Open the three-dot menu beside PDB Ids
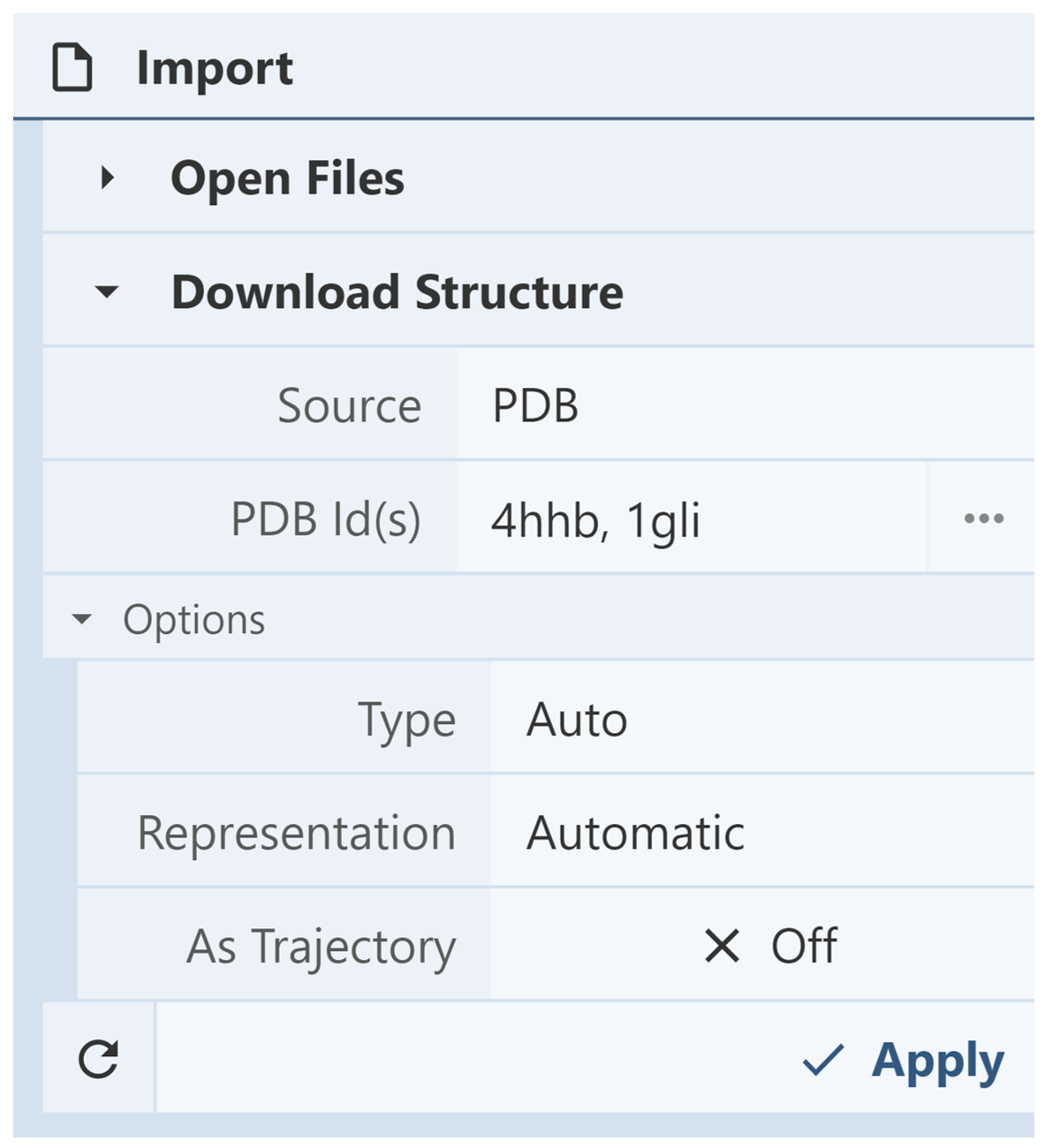Image resolution: width=1045 pixels, height=1148 pixels. 982,519
